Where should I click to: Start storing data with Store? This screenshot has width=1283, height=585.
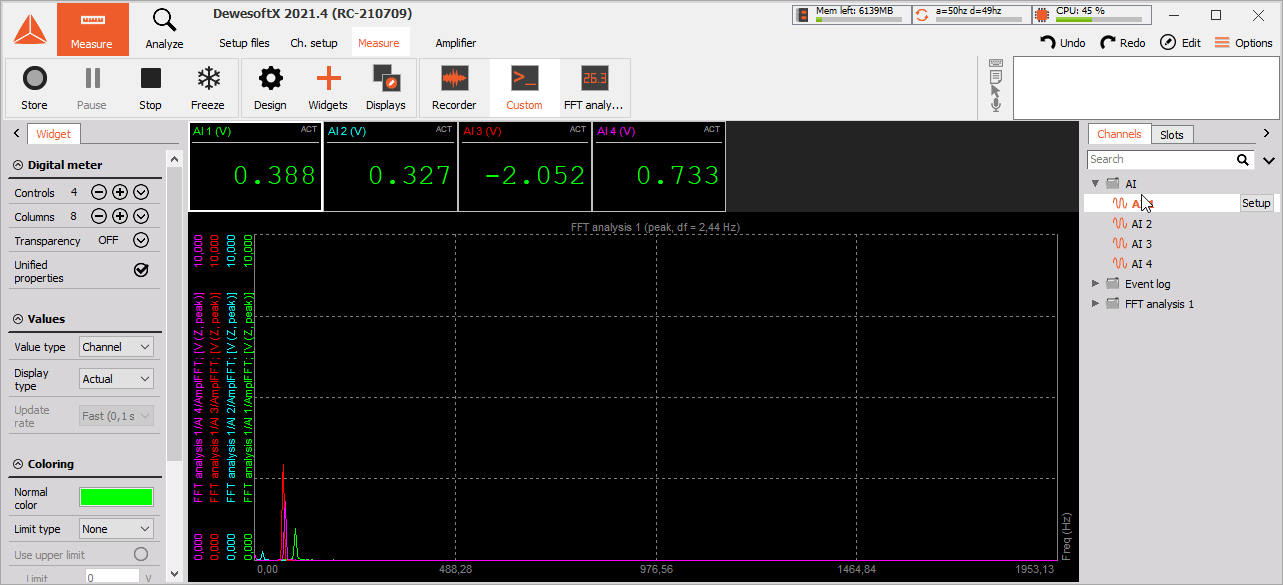coord(34,88)
